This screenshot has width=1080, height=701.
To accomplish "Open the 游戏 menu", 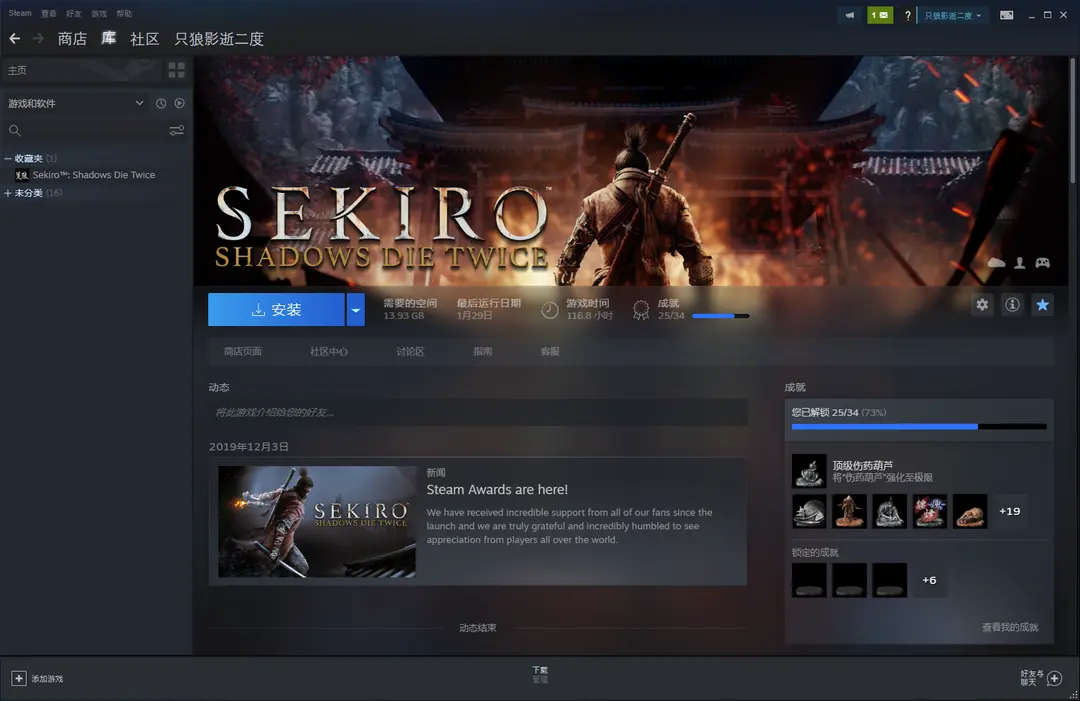I will coord(99,13).
